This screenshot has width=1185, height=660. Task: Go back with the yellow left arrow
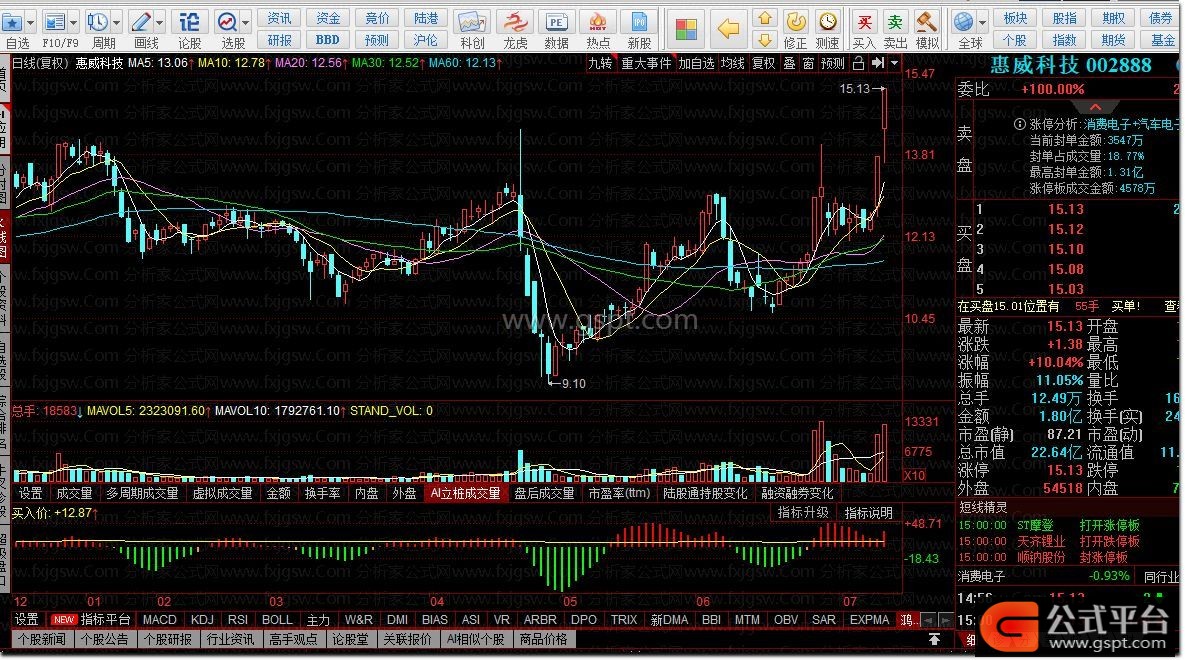(x=728, y=29)
